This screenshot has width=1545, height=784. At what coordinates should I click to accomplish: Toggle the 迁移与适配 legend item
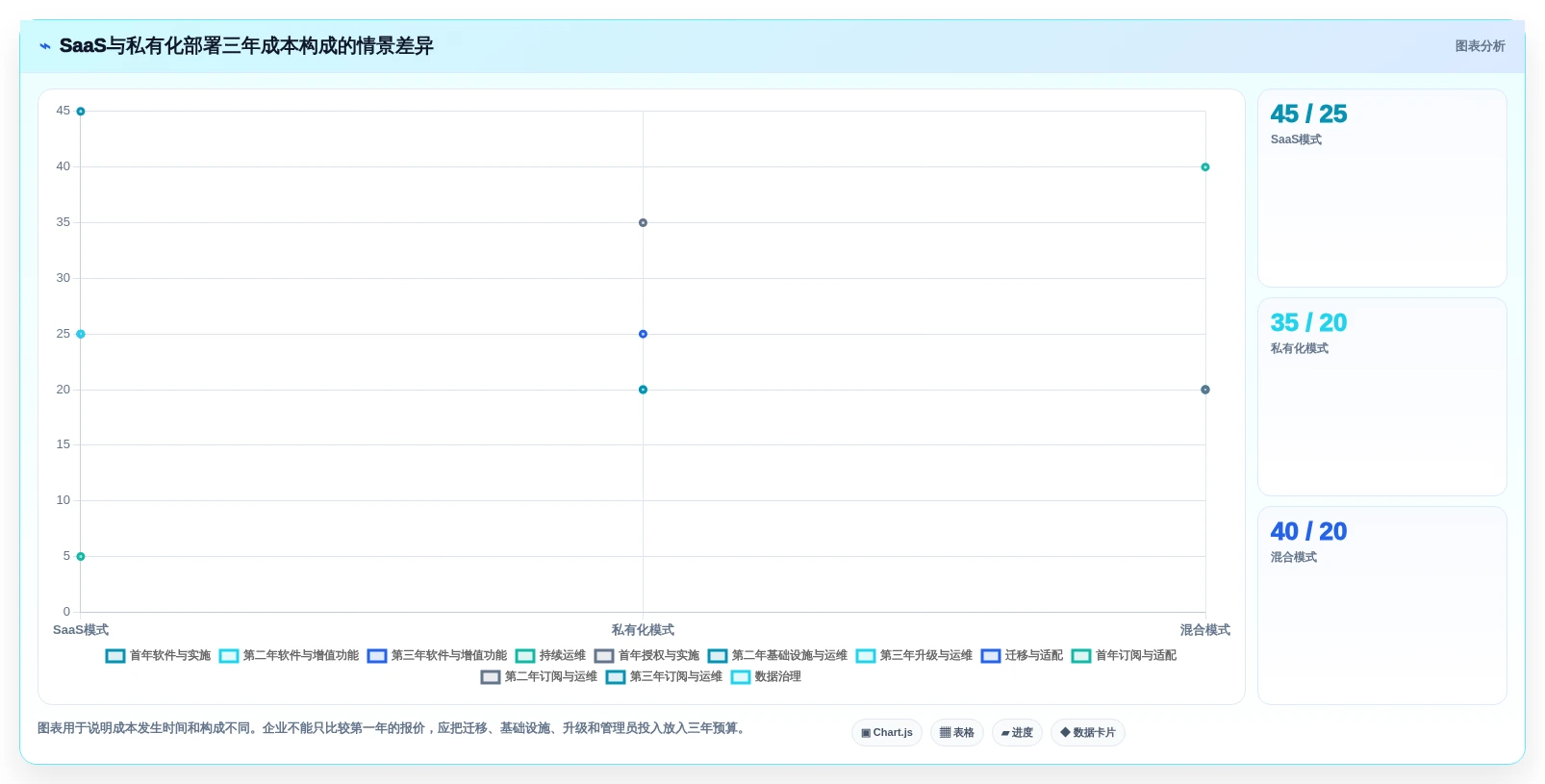click(x=1022, y=655)
